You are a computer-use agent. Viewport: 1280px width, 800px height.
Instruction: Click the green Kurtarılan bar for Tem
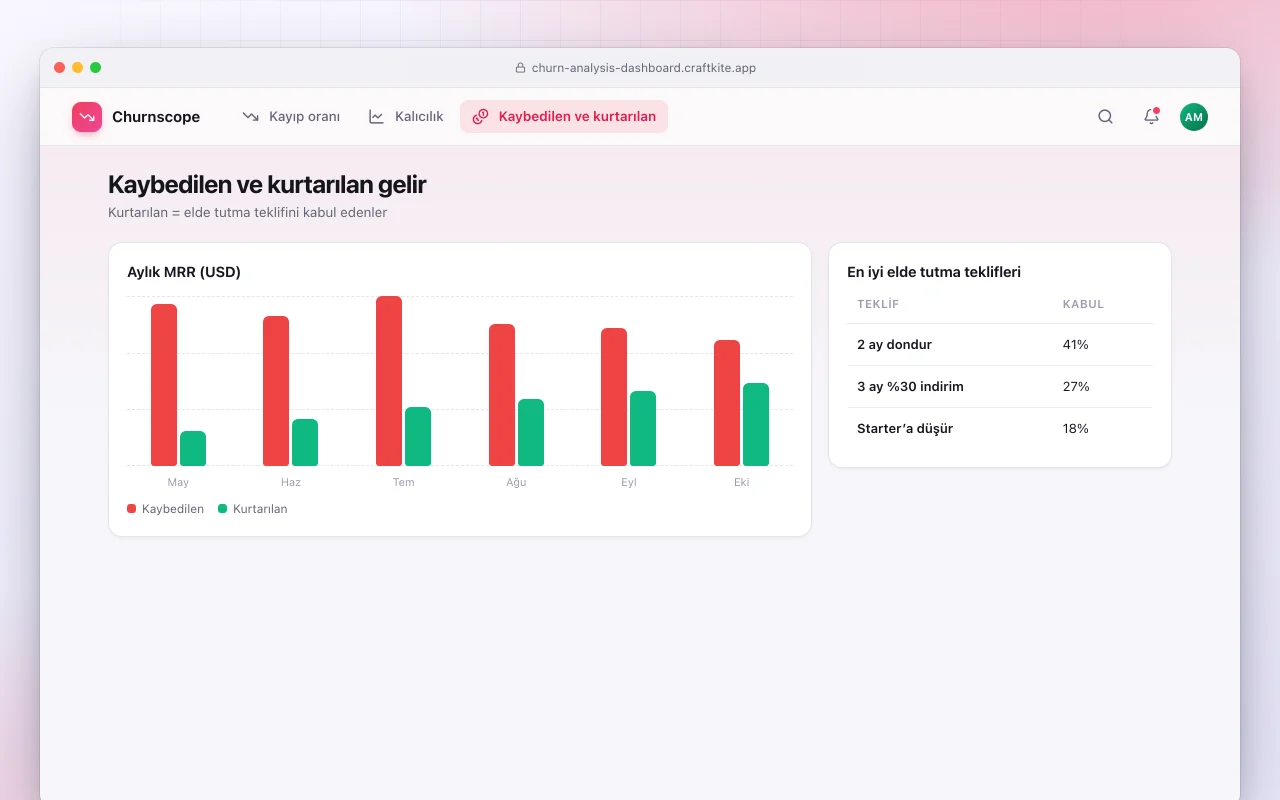click(418, 437)
